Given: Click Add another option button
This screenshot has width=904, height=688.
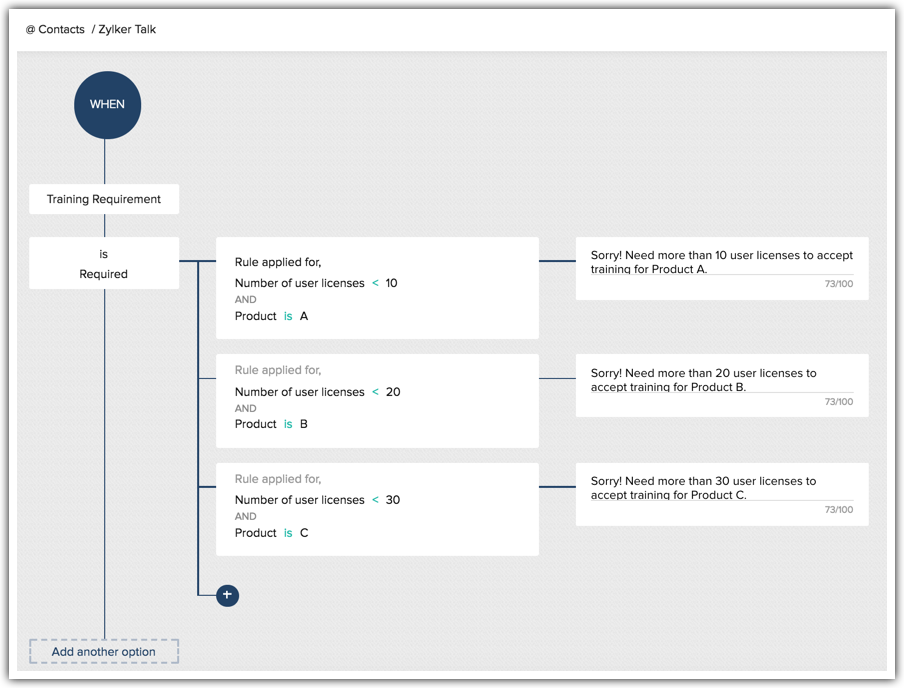Looking at the screenshot, I should 104,652.
